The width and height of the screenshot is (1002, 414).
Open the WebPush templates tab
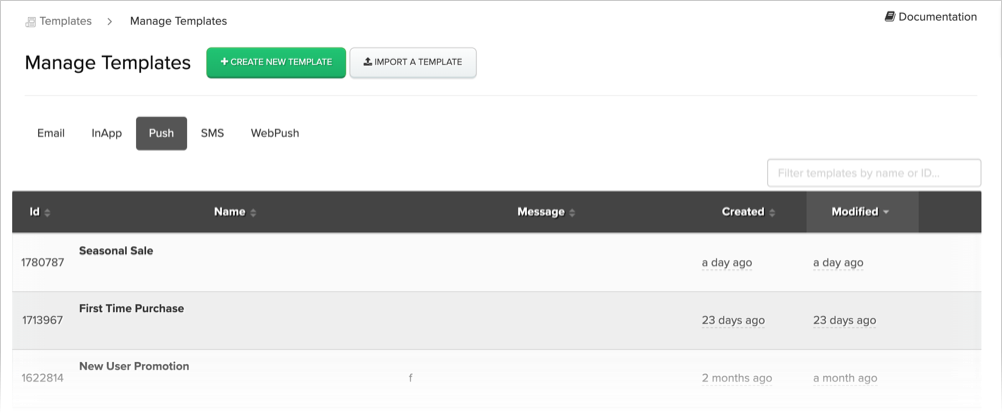[x=275, y=133]
